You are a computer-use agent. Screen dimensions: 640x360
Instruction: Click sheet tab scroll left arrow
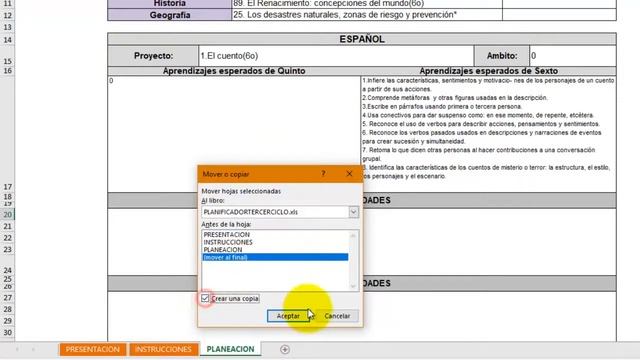(x=17, y=349)
